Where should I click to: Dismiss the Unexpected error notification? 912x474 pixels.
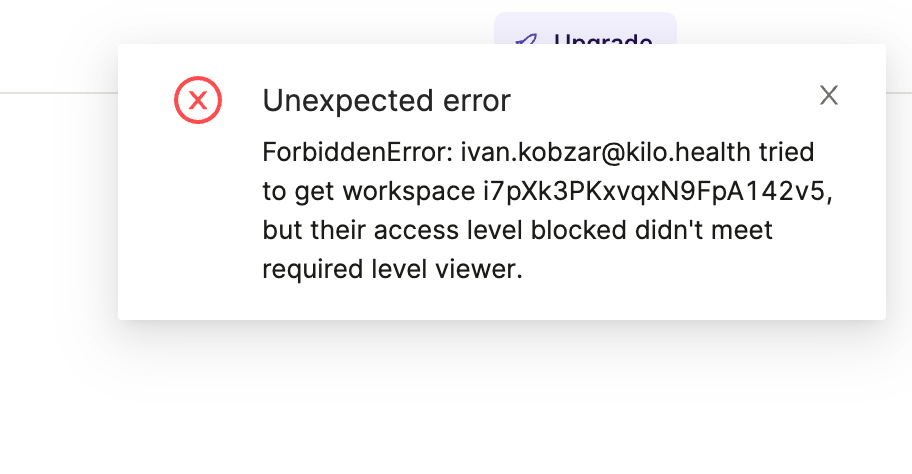pyautogui.click(x=828, y=96)
